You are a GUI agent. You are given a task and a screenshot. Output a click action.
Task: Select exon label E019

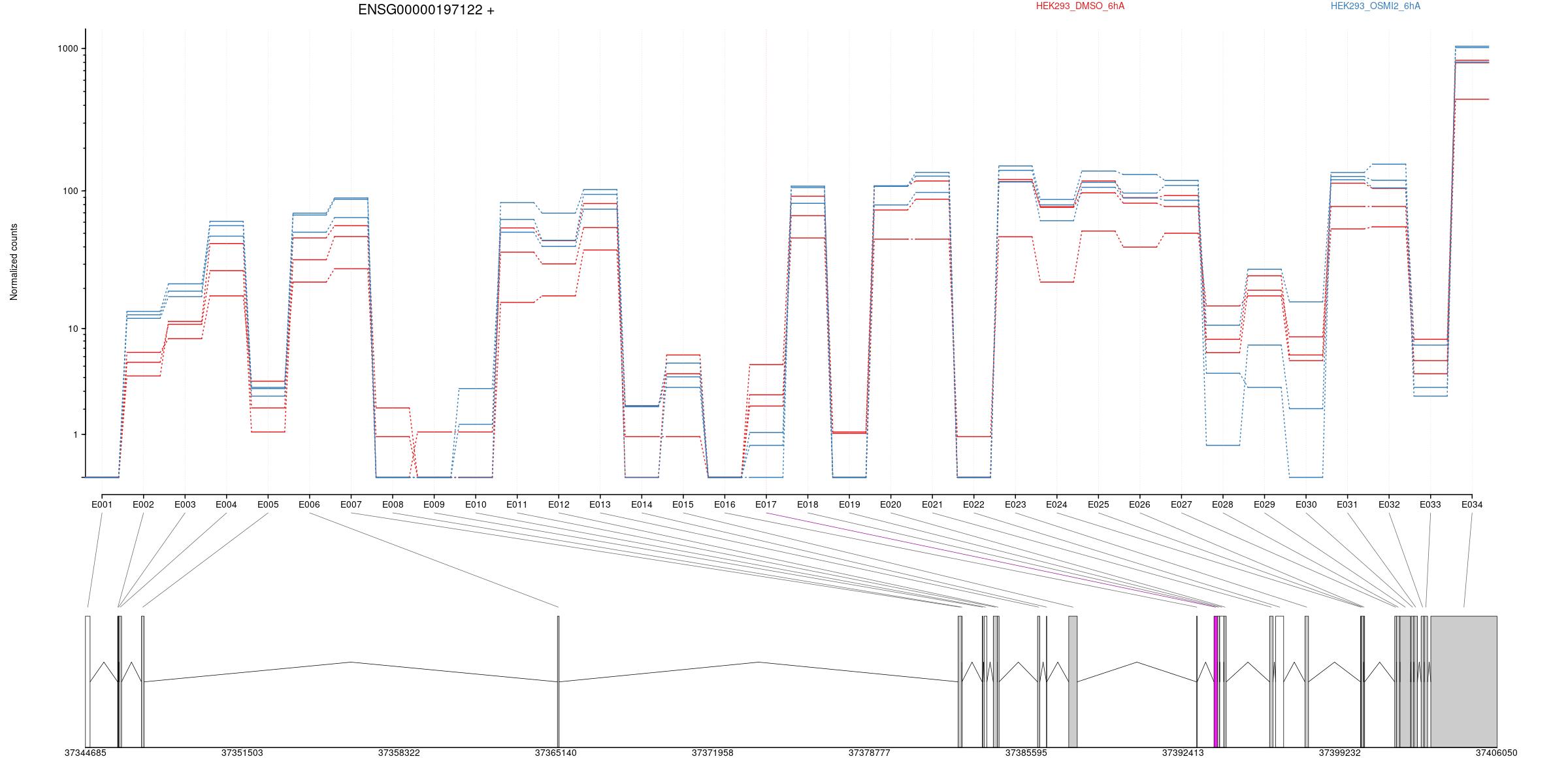(849, 504)
